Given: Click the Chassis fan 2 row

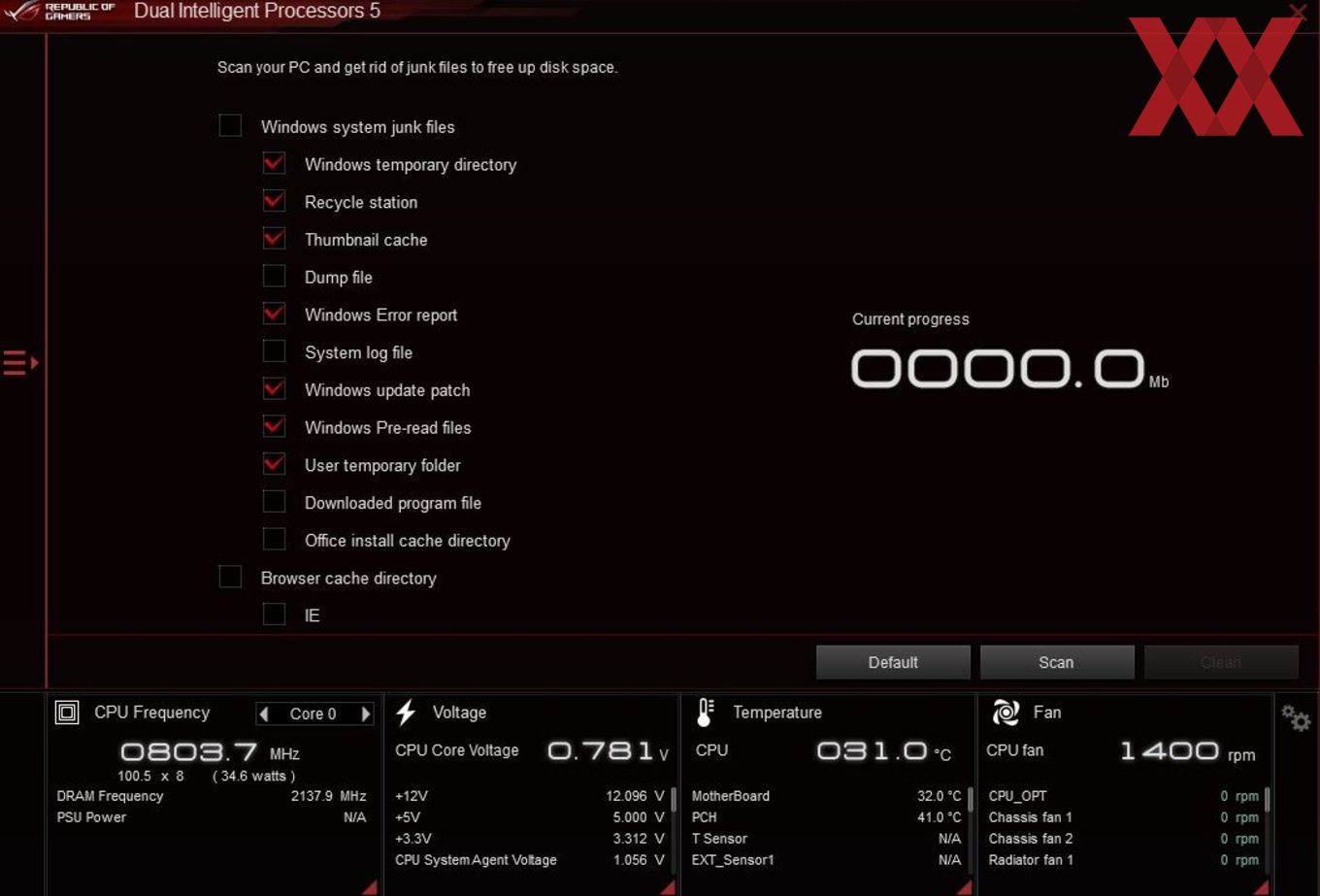Looking at the screenshot, I should point(1123,839).
